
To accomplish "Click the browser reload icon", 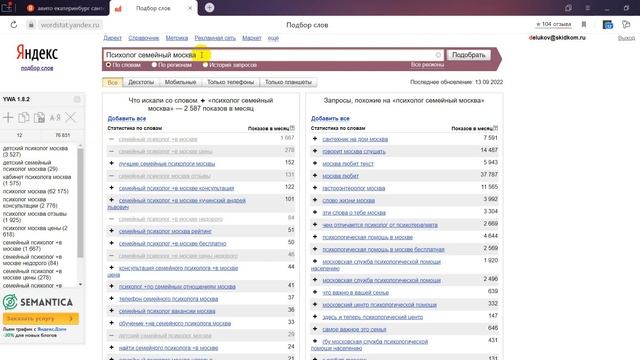I will click(x=13, y=25).
